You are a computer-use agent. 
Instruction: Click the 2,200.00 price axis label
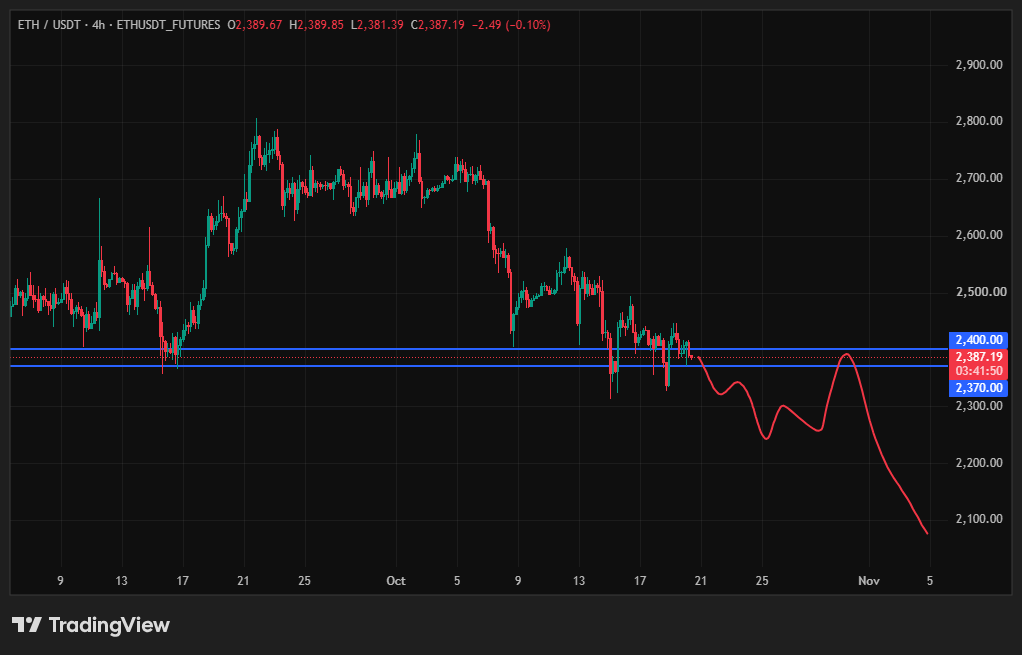979,463
